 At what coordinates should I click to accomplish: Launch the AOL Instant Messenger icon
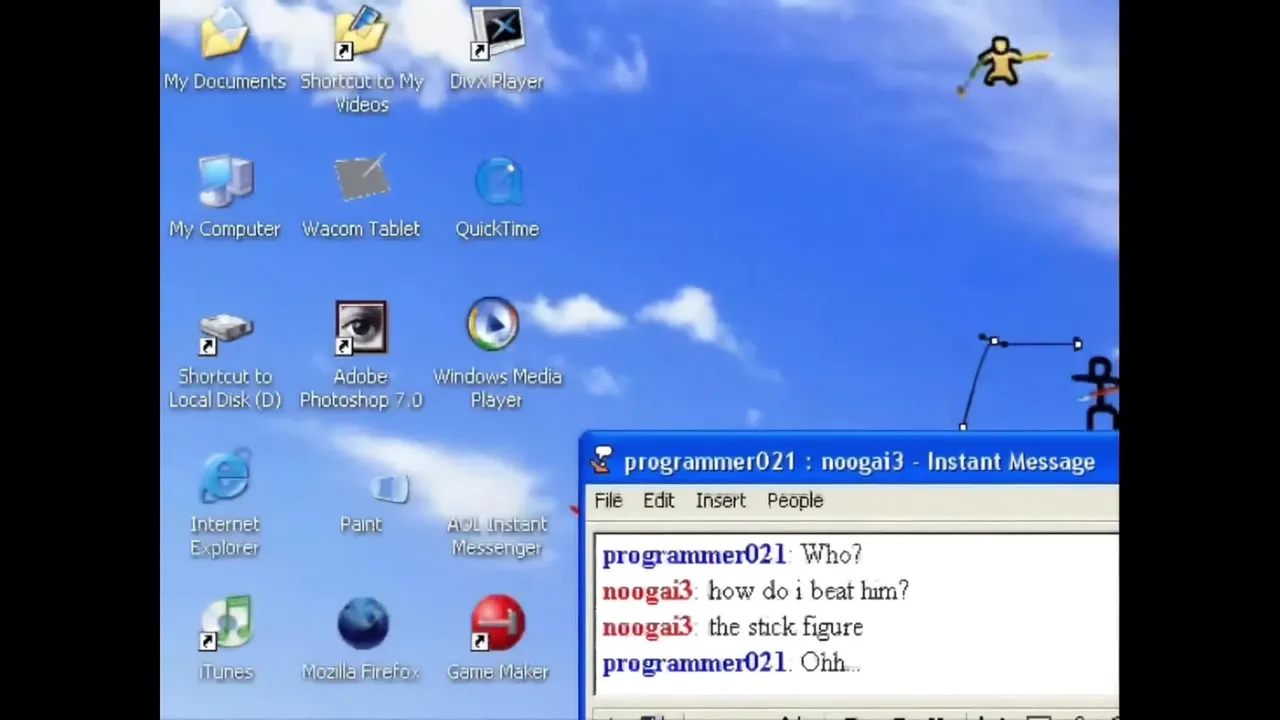coord(497,535)
